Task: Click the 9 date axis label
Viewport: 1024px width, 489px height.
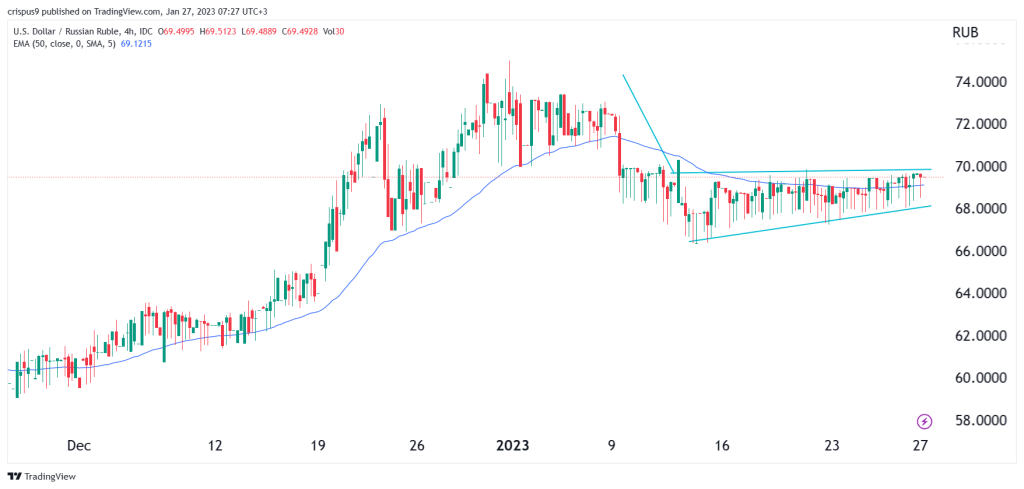Action: [x=612, y=447]
